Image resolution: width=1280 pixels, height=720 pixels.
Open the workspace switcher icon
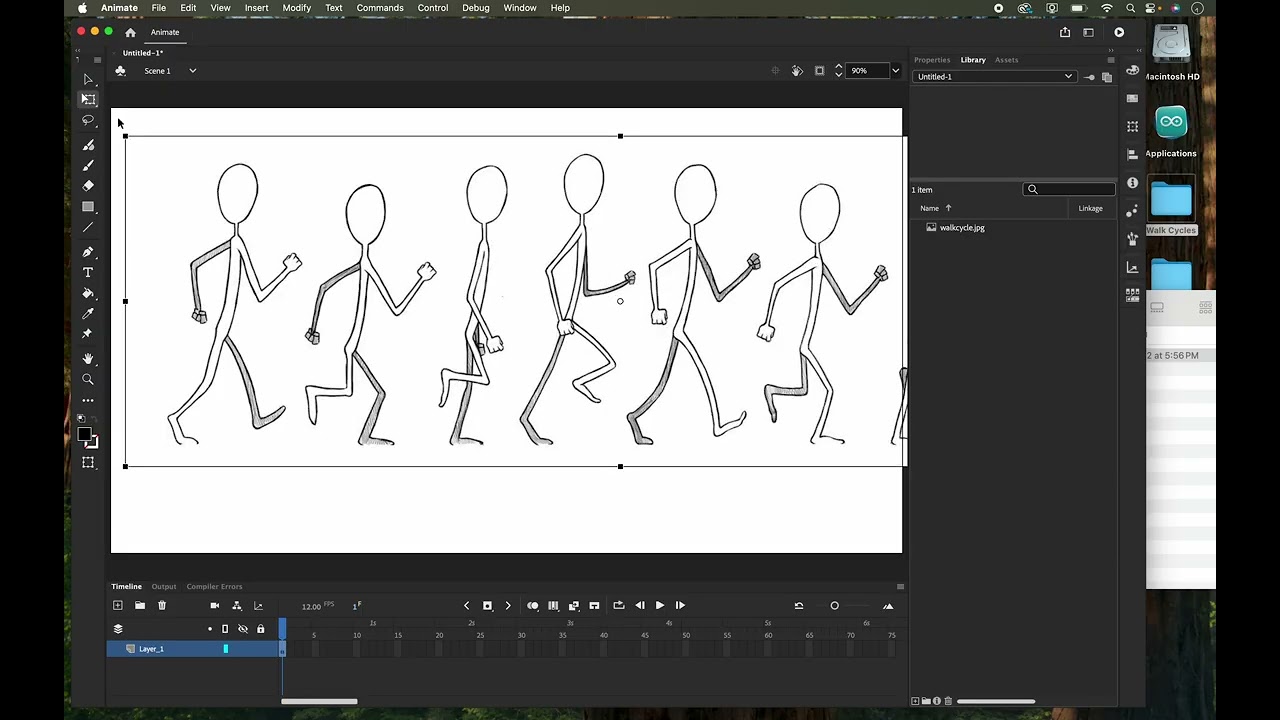coord(1088,32)
